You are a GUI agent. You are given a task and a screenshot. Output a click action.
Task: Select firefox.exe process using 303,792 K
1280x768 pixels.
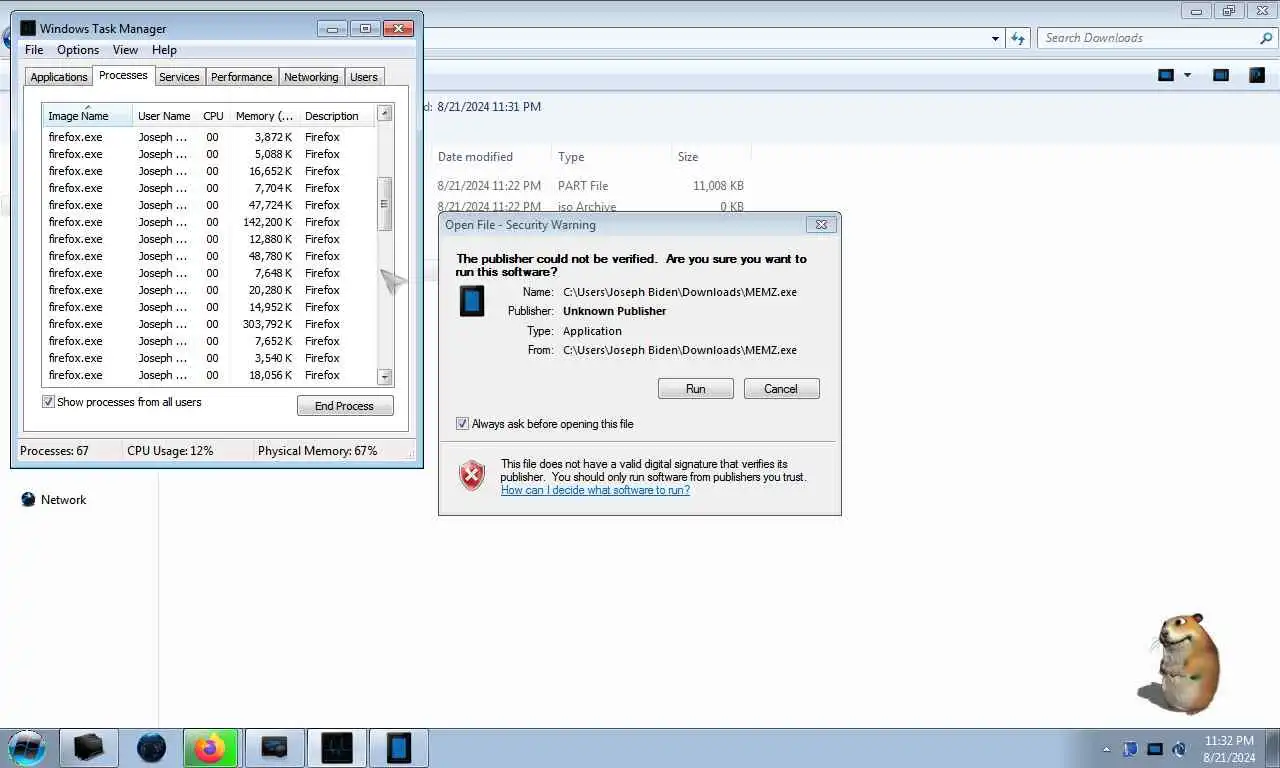pyautogui.click(x=208, y=324)
